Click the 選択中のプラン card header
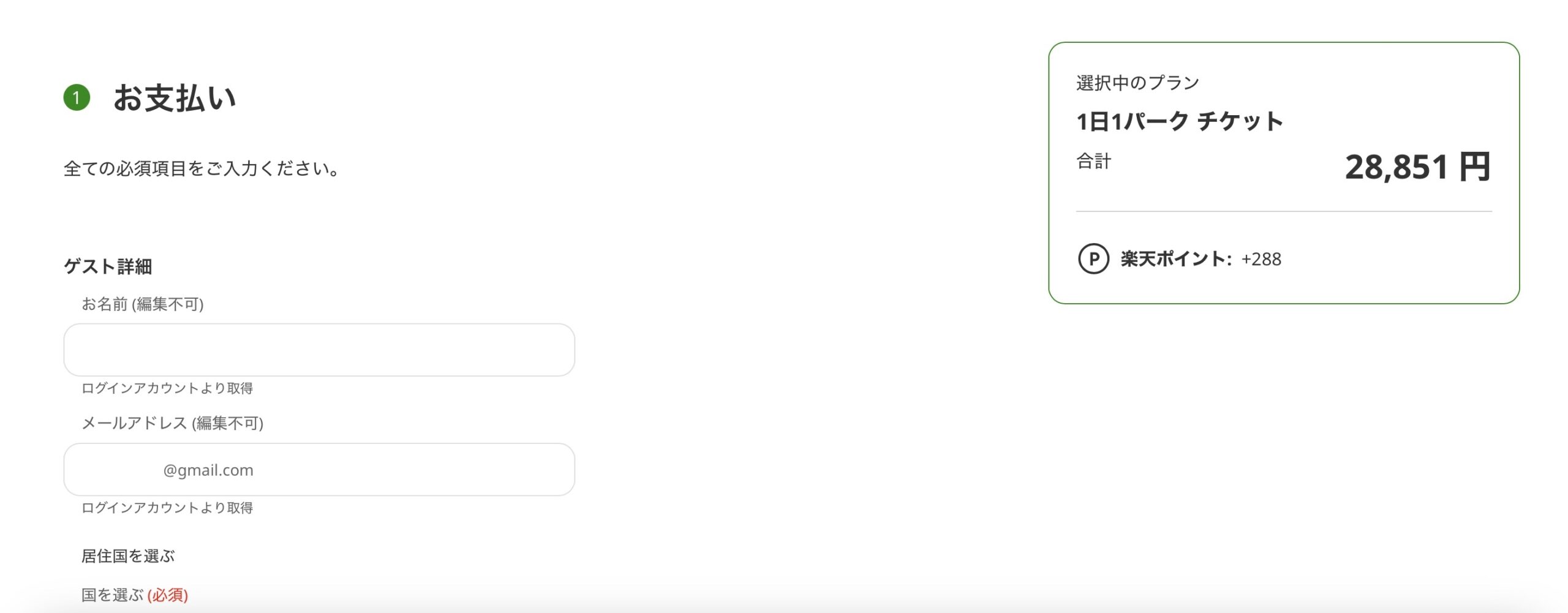 [x=1138, y=83]
